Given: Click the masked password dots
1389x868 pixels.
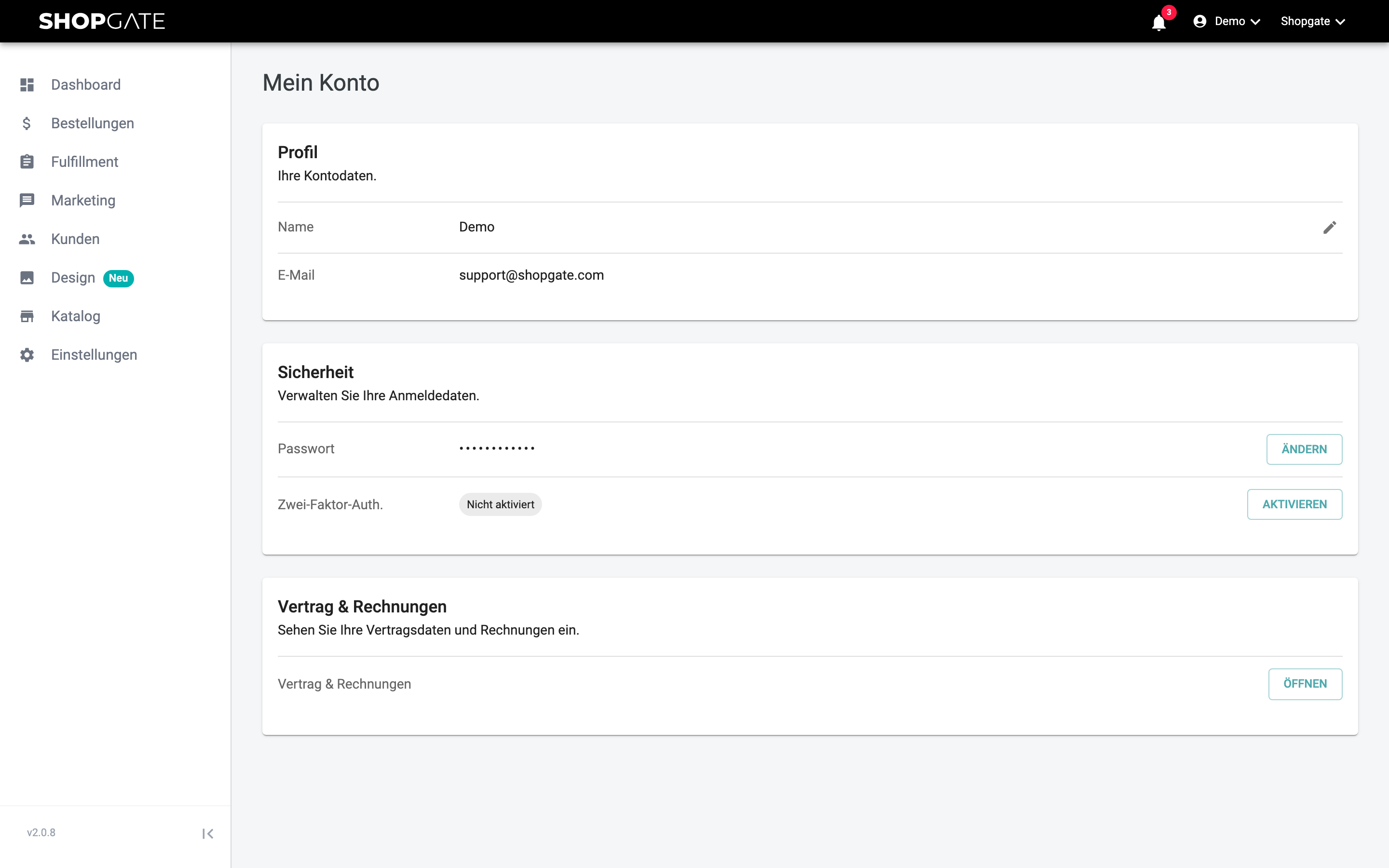Looking at the screenshot, I should (x=497, y=448).
